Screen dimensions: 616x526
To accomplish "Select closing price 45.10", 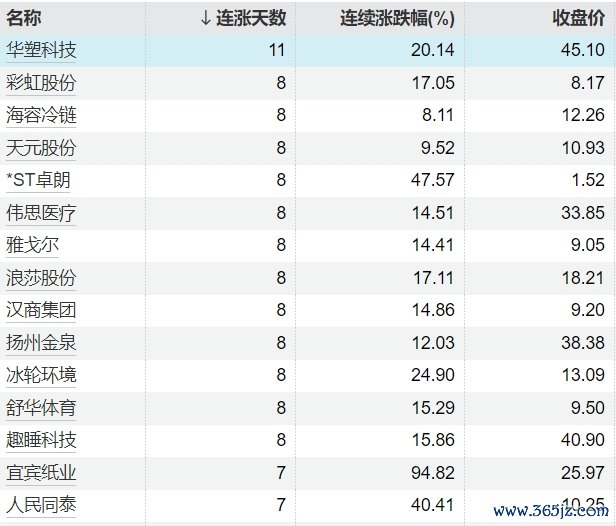I will point(583,50).
